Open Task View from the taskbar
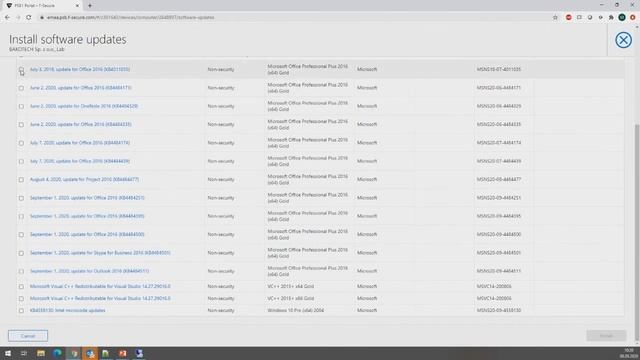This screenshot has width=640, height=360. coord(24,353)
